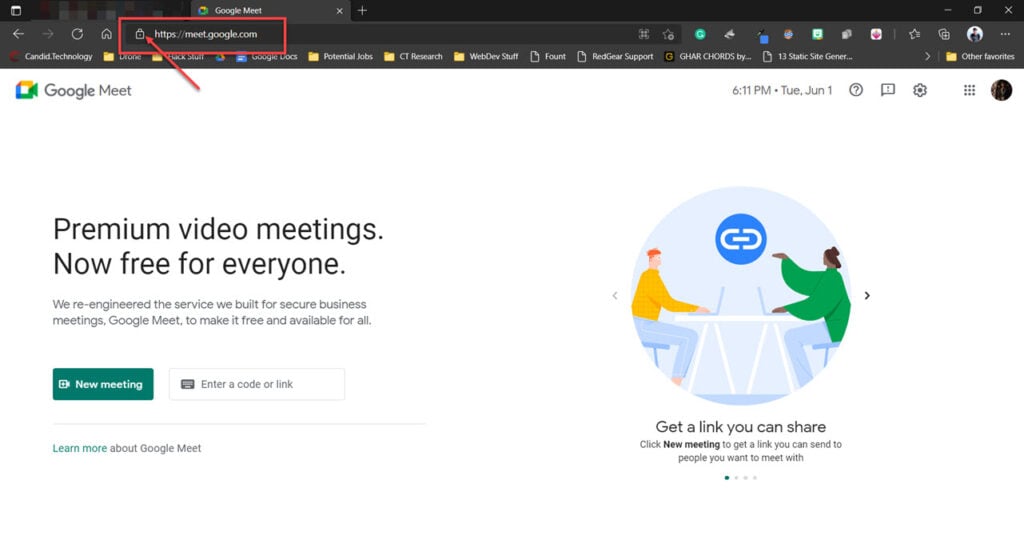Open the browser Settings and more menu
Image resolution: width=1024 pixels, height=556 pixels.
1005,34
